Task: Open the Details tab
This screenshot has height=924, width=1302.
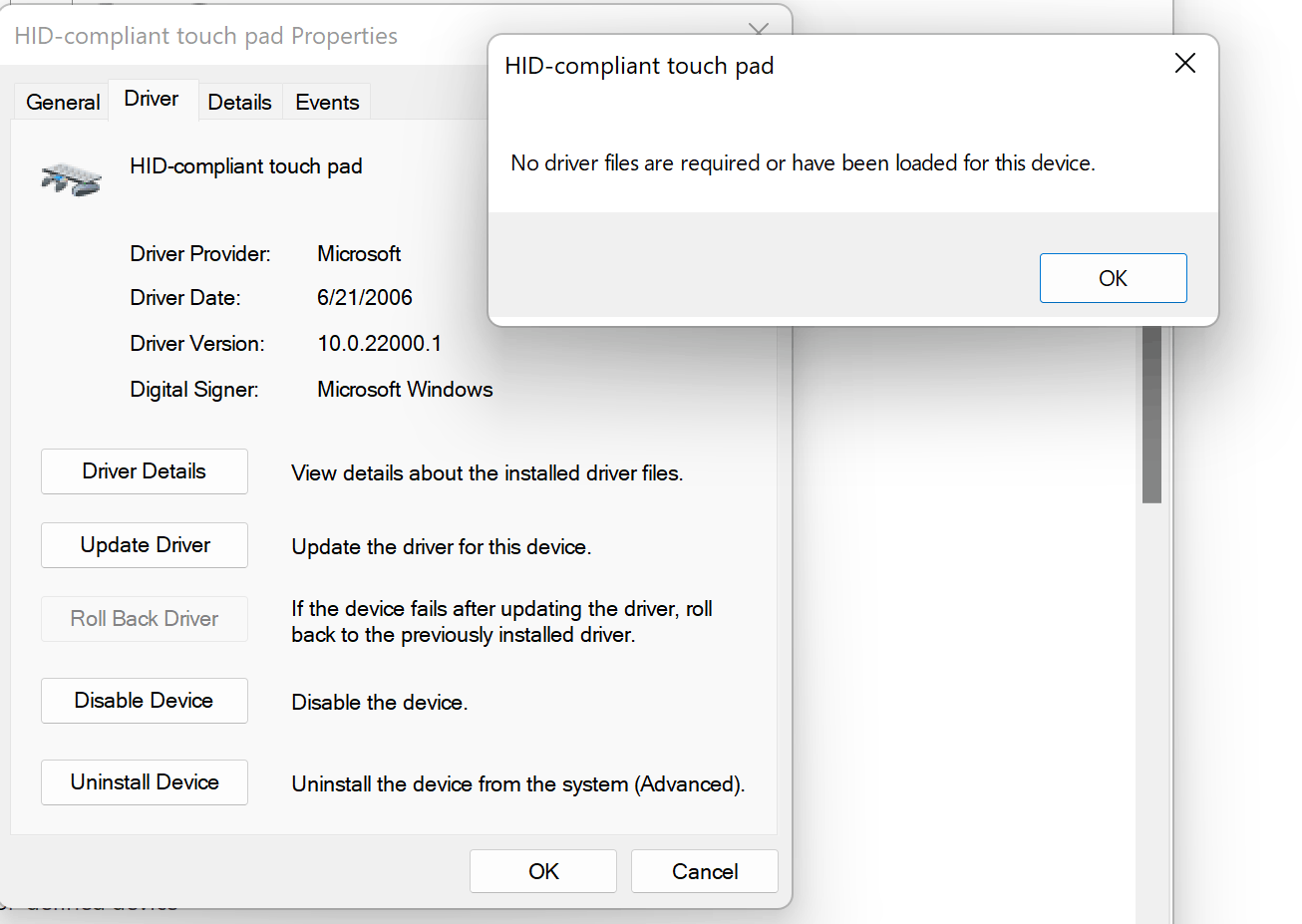Action: tap(239, 101)
